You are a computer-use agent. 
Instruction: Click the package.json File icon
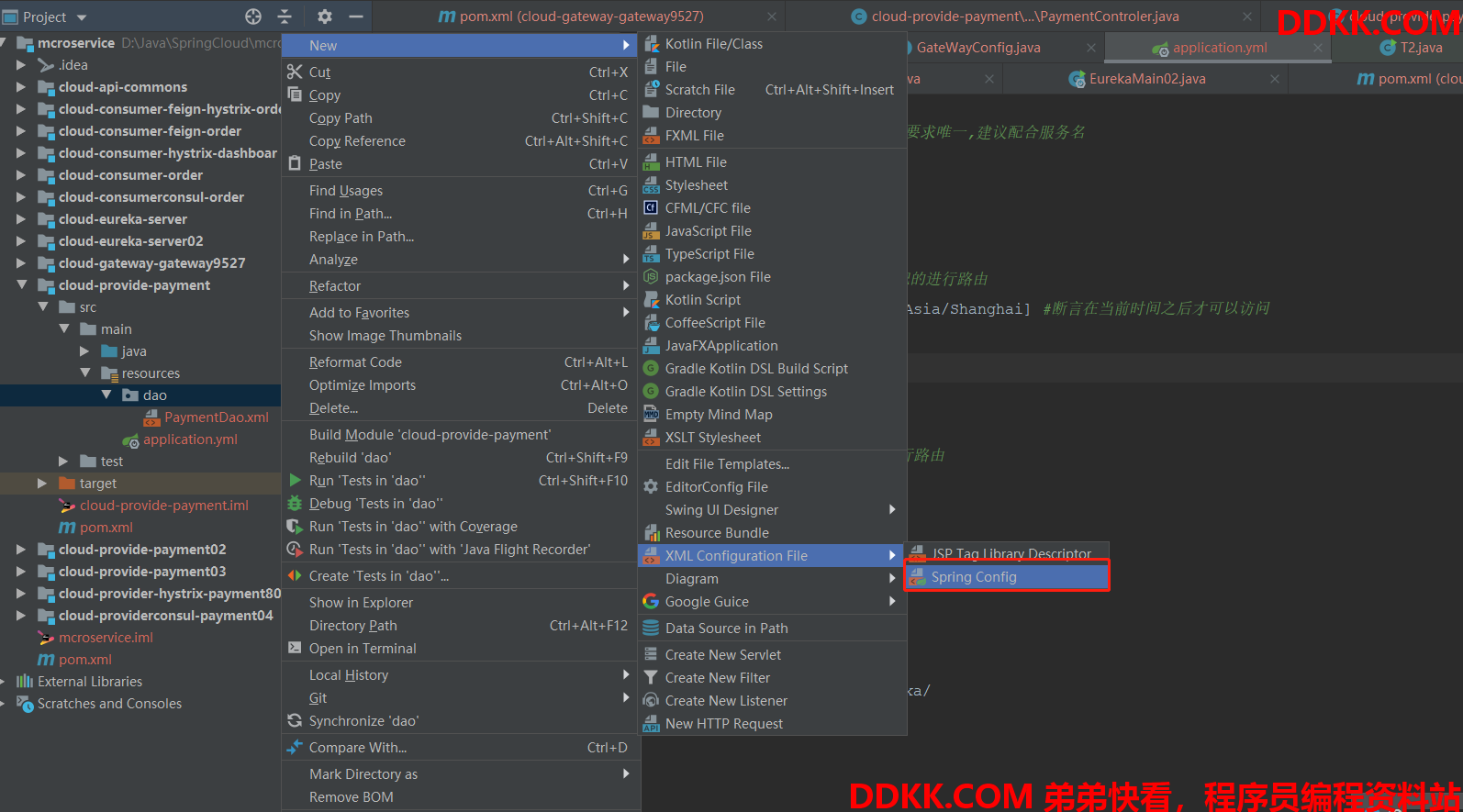(651, 276)
